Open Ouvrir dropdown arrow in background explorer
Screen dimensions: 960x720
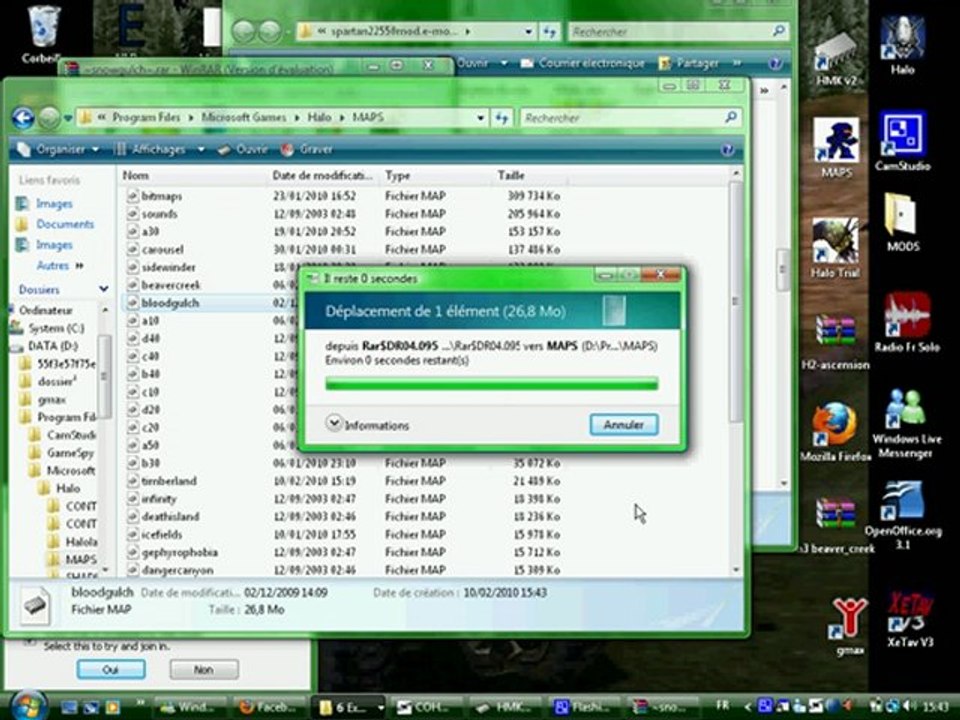(504, 63)
